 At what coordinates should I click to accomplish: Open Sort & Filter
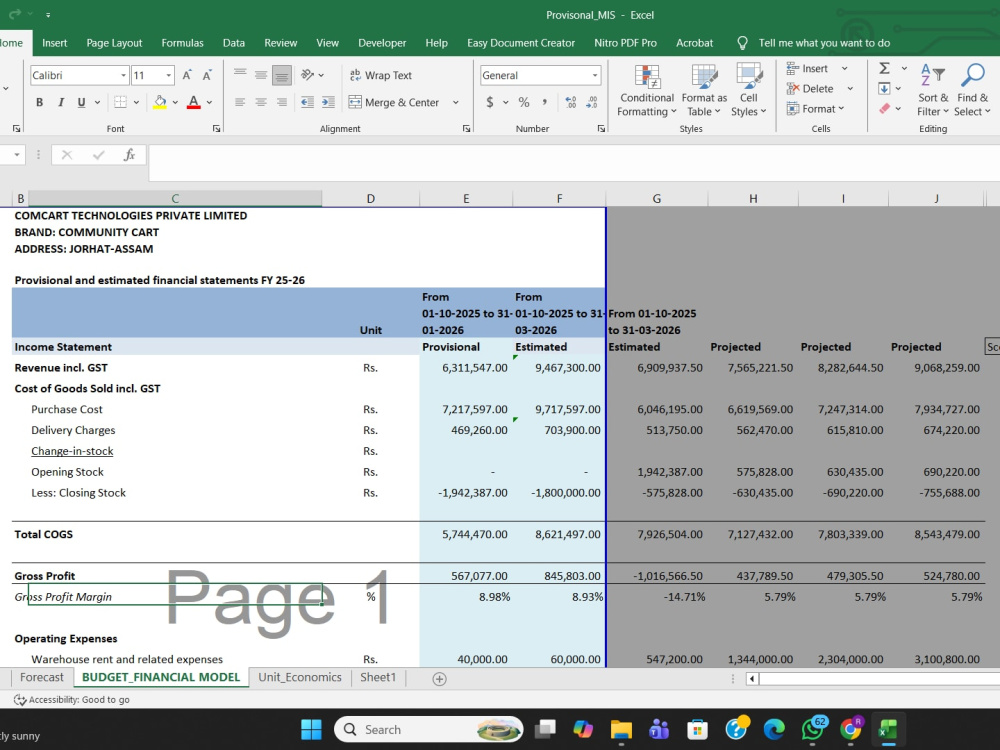click(933, 91)
